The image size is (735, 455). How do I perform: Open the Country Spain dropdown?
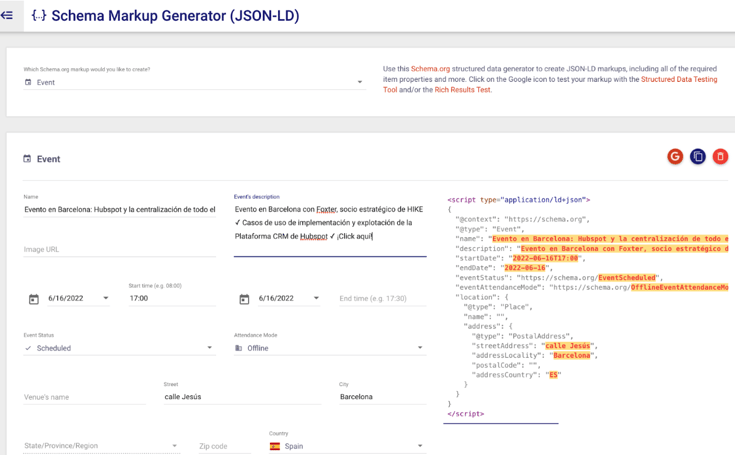pos(347,446)
